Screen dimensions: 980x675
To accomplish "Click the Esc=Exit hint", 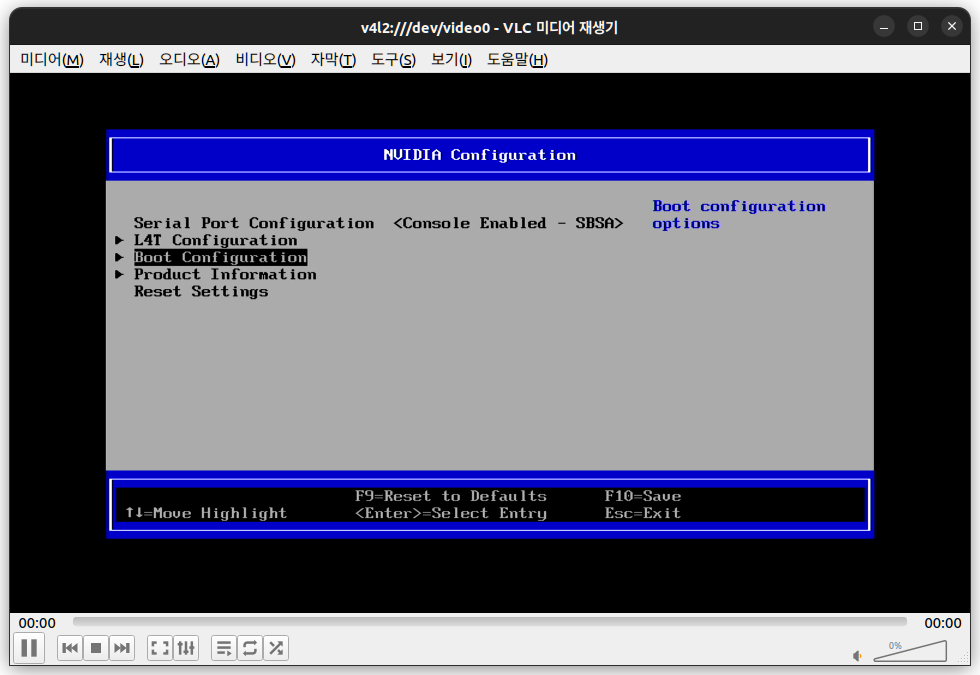I will click(x=642, y=513).
